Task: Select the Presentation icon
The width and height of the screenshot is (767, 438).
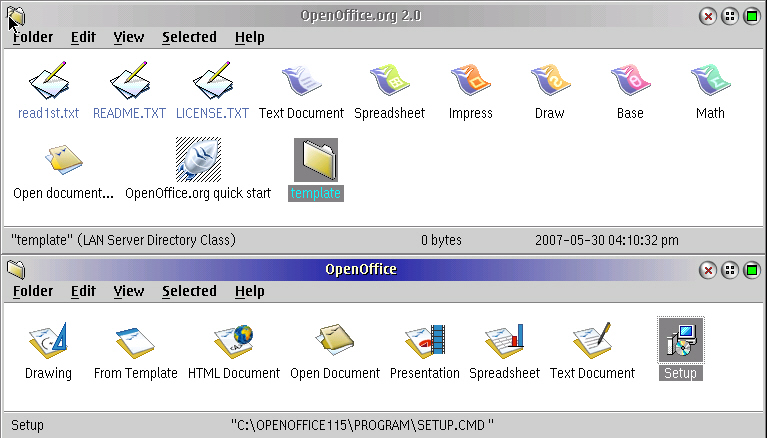Action: (x=424, y=342)
